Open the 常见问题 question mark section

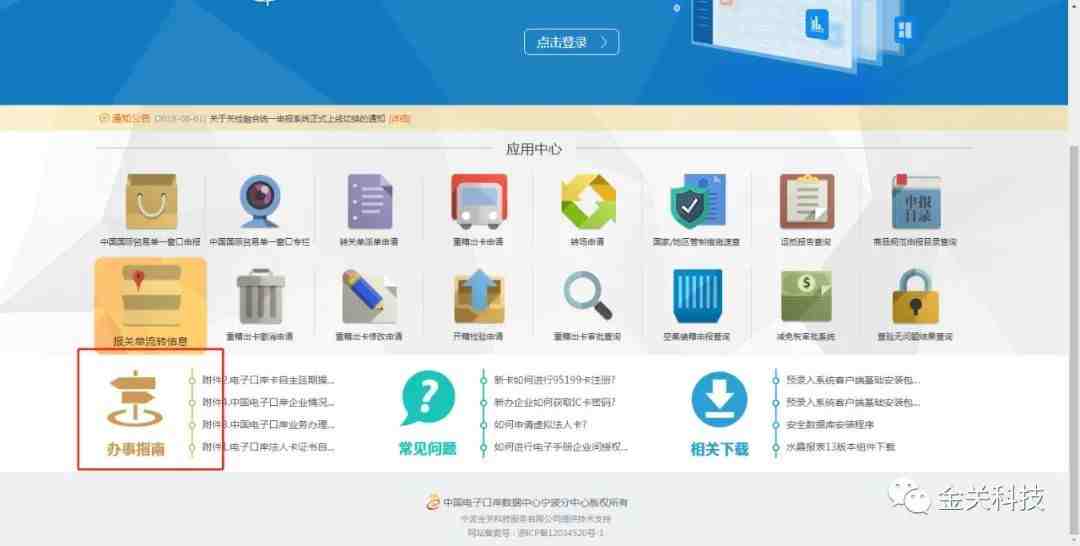click(x=427, y=411)
